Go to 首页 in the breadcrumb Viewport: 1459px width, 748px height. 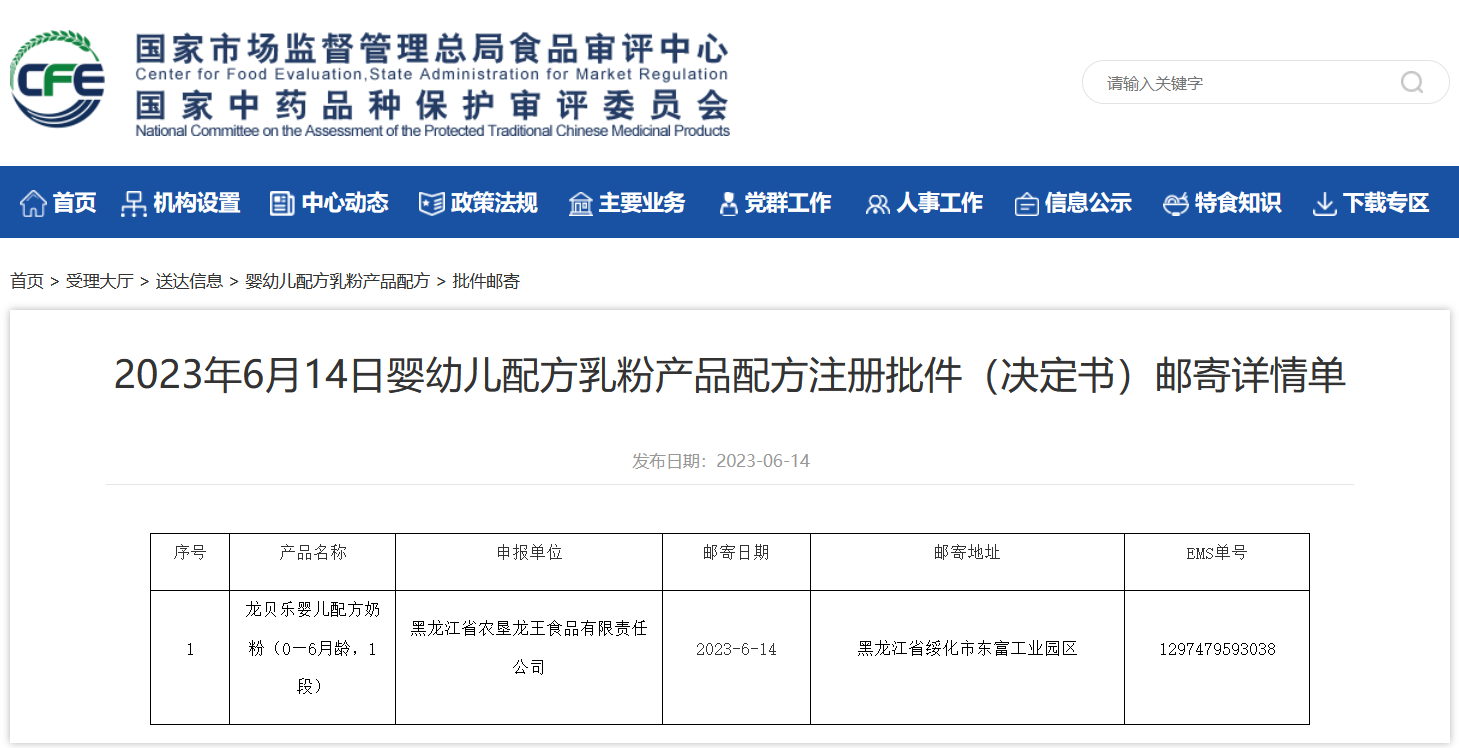tap(27, 281)
